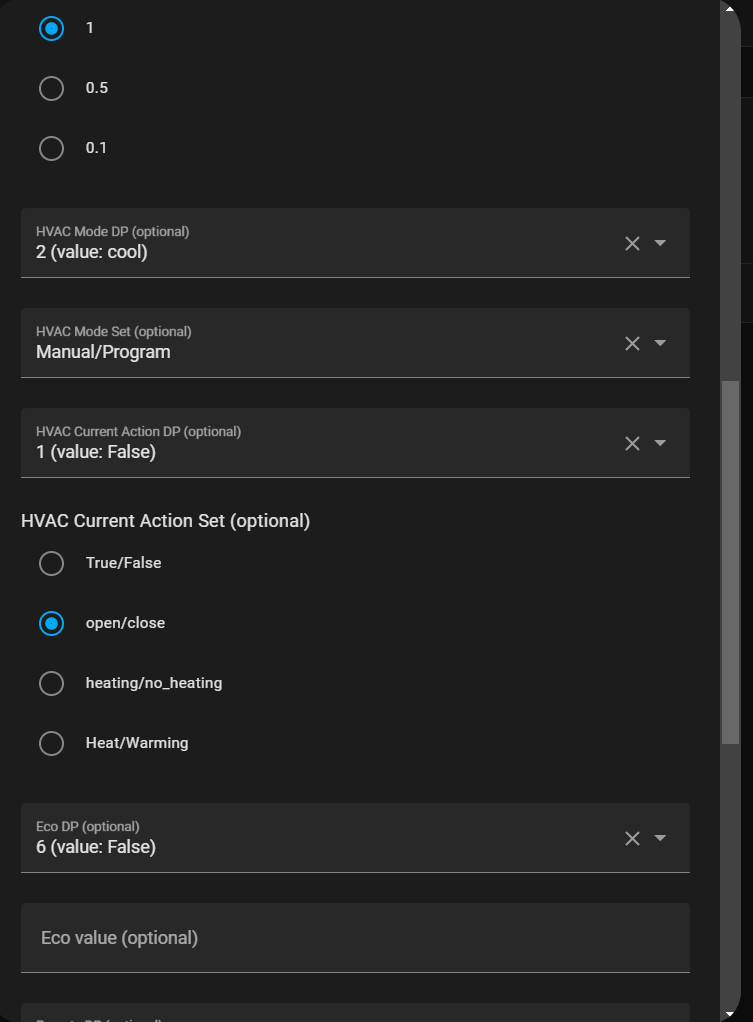
Task: Expand HVAC Current Action DP dropdown arrow
Action: pos(660,443)
